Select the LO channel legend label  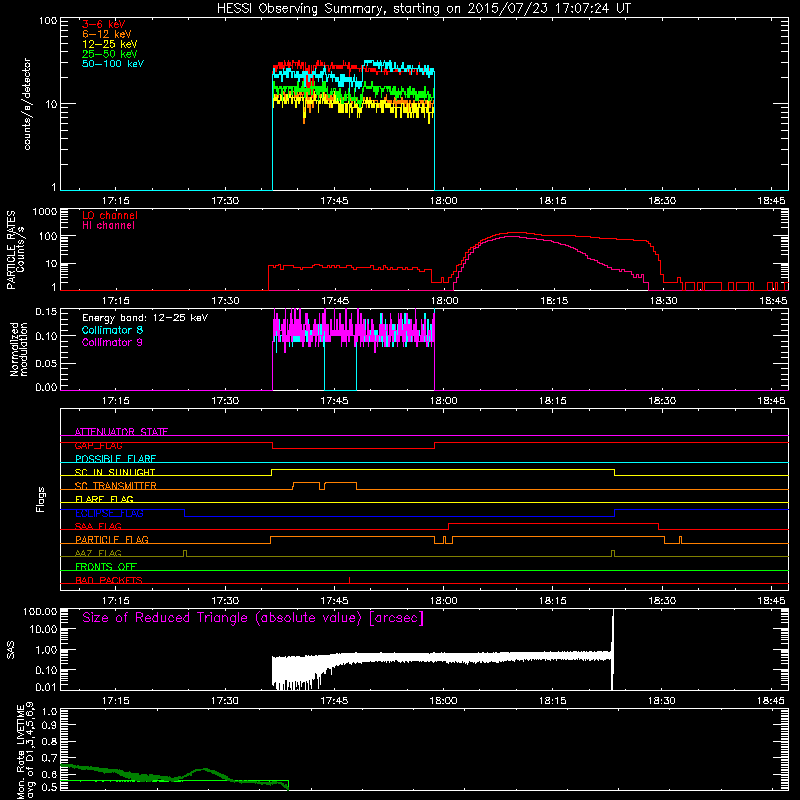[x=110, y=215]
